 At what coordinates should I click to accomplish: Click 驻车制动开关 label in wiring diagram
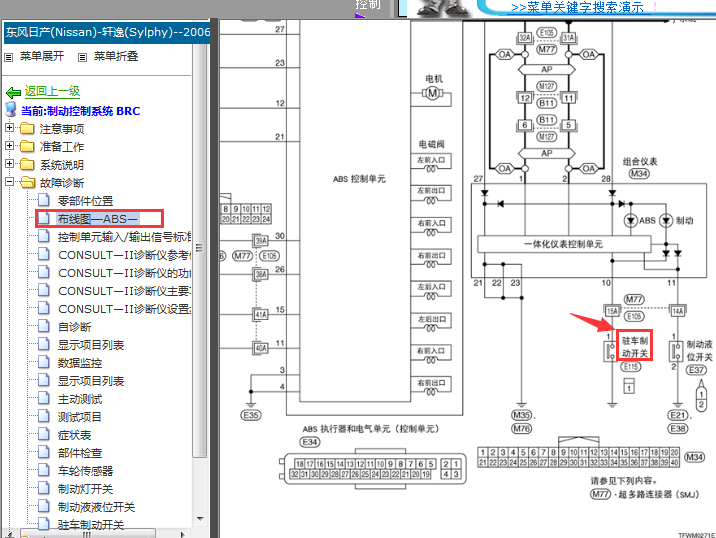[x=634, y=347]
